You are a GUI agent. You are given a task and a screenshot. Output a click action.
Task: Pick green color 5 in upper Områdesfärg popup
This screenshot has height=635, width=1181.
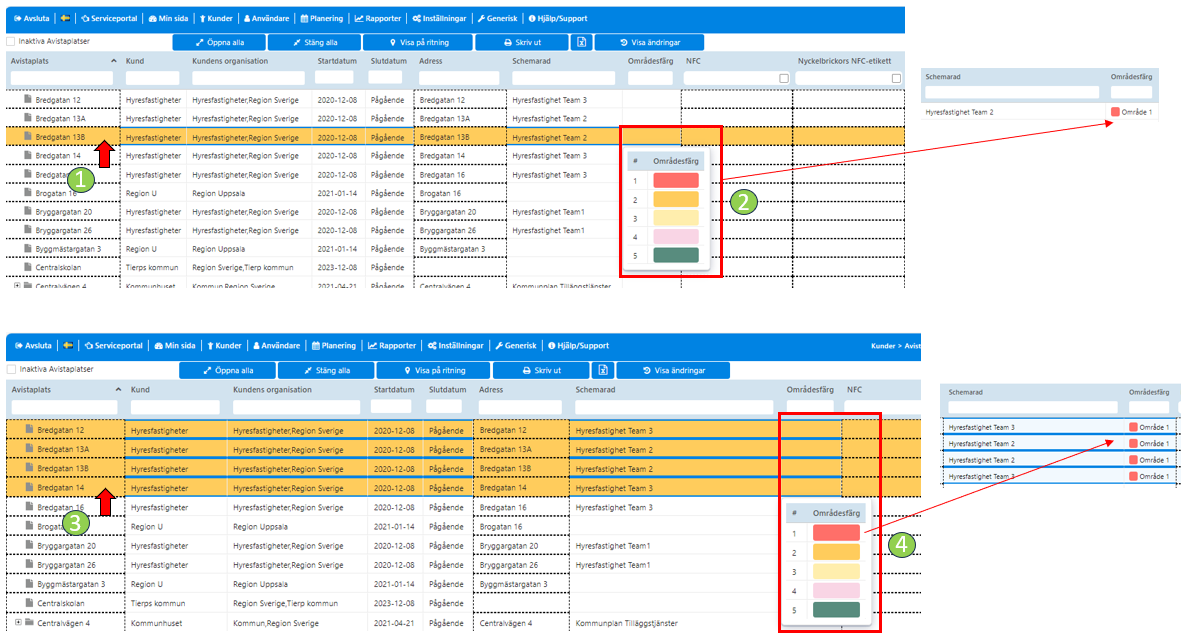tap(676, 255)
